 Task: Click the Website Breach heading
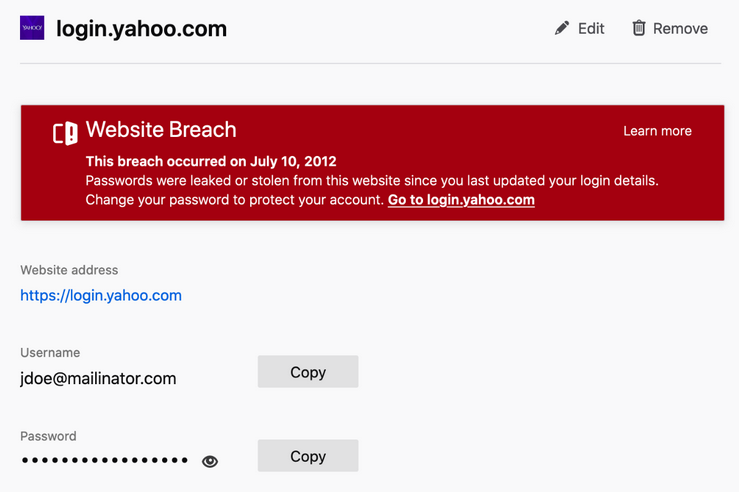161,130
